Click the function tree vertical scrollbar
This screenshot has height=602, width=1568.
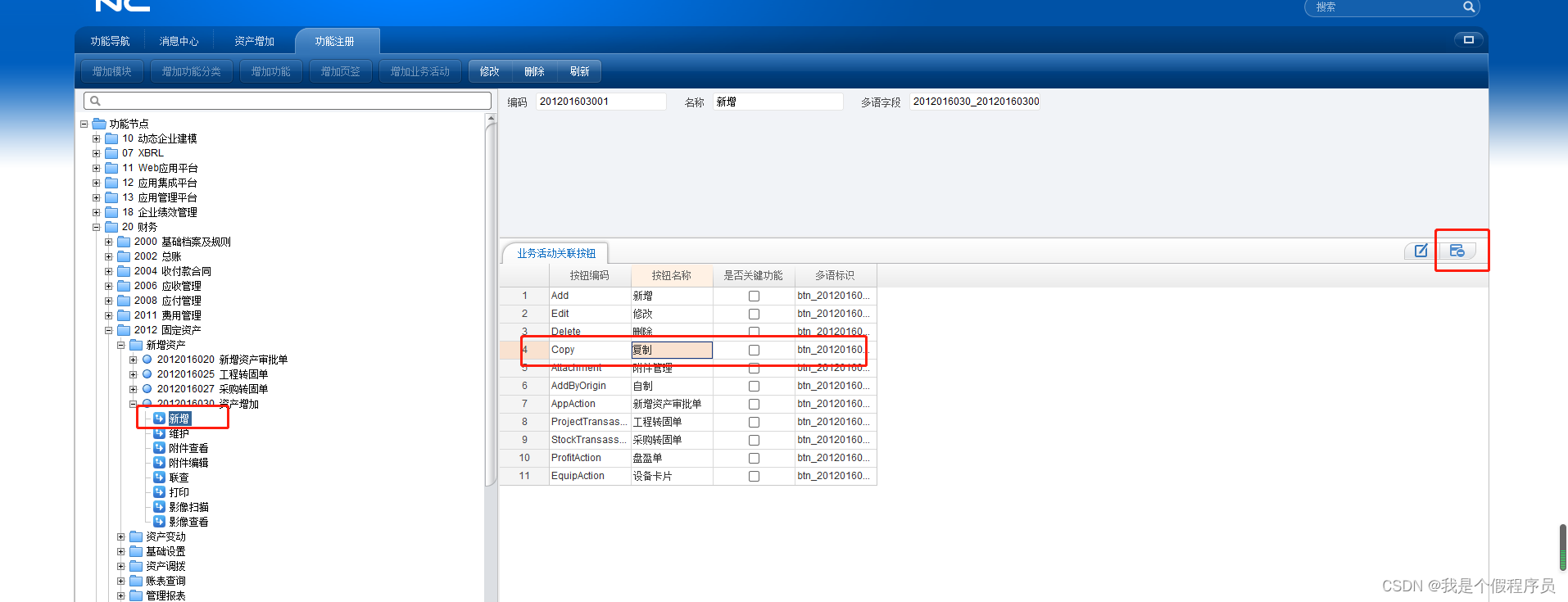[x=491, y=303]
